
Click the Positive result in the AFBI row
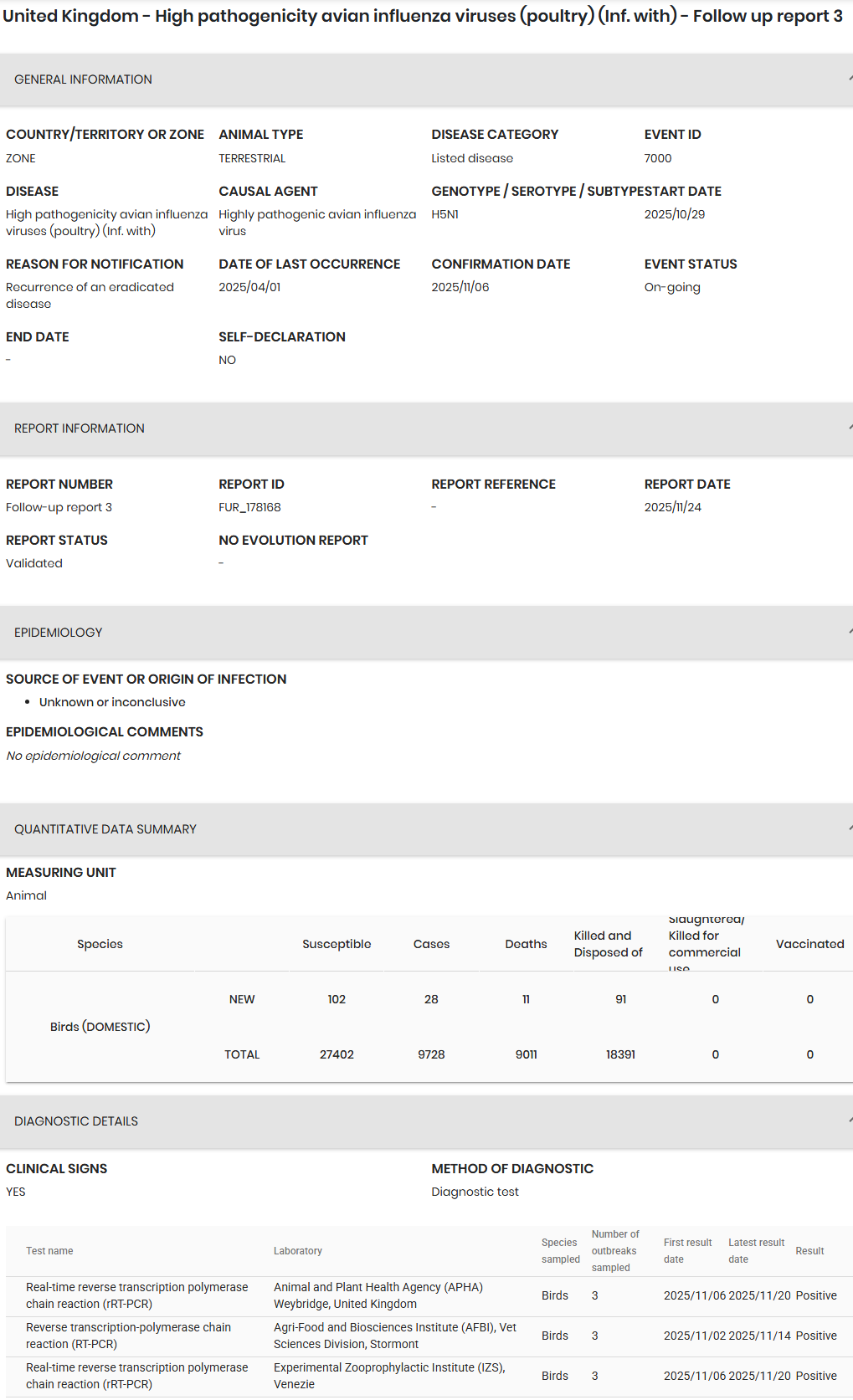[x=816, y=1336]
